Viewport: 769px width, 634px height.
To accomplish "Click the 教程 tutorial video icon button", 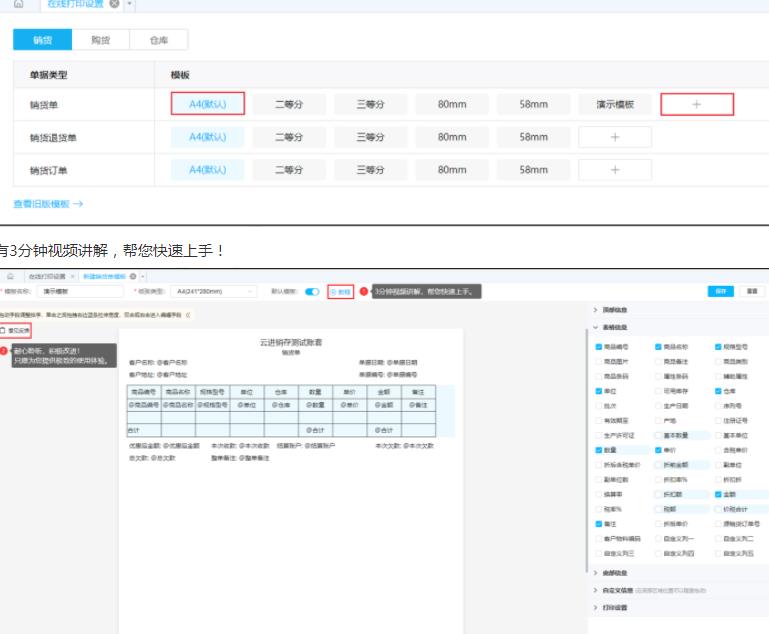I will [340, 292].
